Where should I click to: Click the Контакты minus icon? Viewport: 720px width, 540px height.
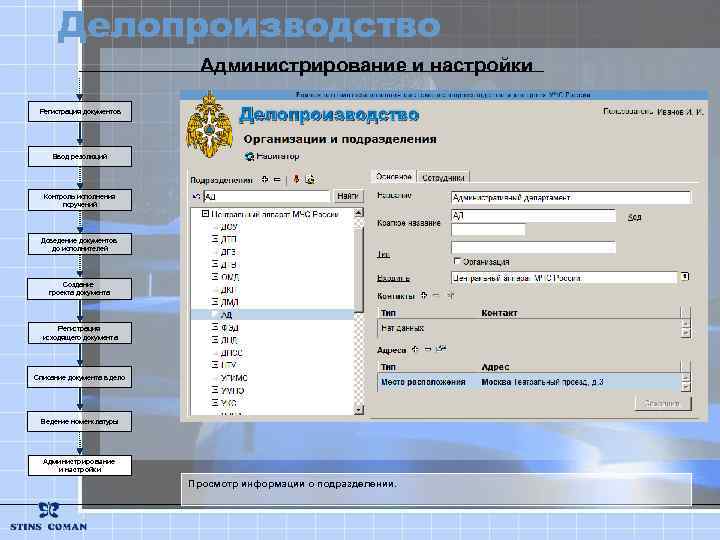(436, 296)
